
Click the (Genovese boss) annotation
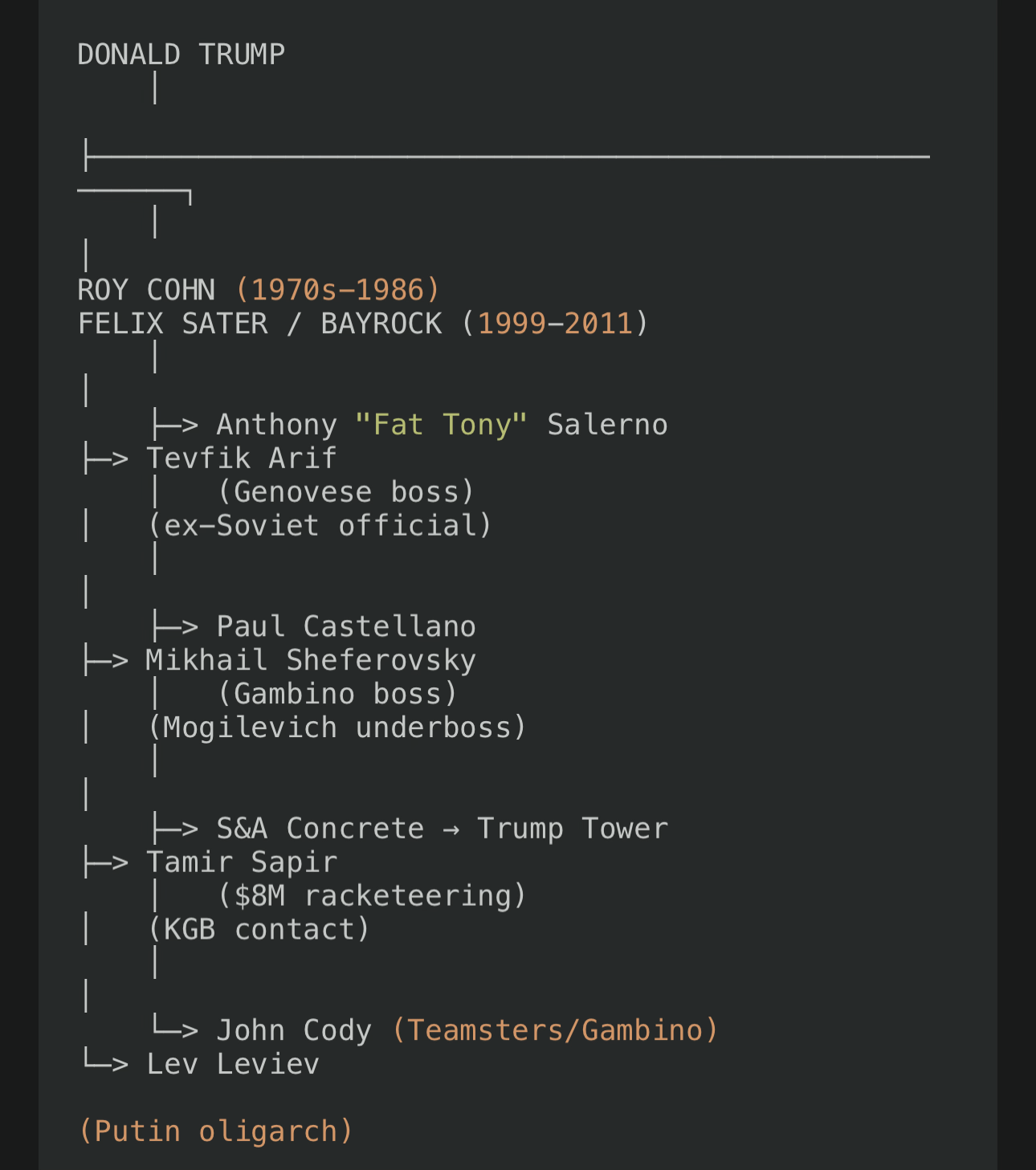346,491
